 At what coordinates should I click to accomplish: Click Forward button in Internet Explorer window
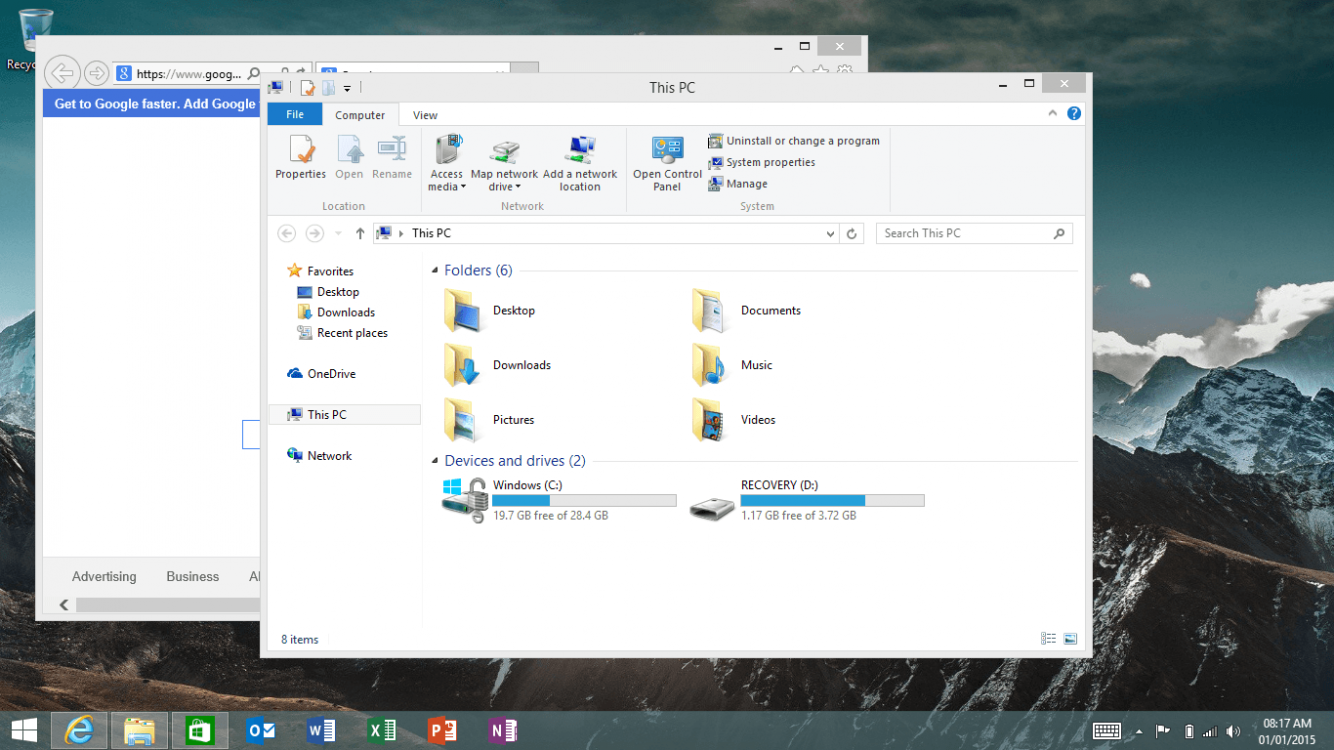[x=96, y=73]
